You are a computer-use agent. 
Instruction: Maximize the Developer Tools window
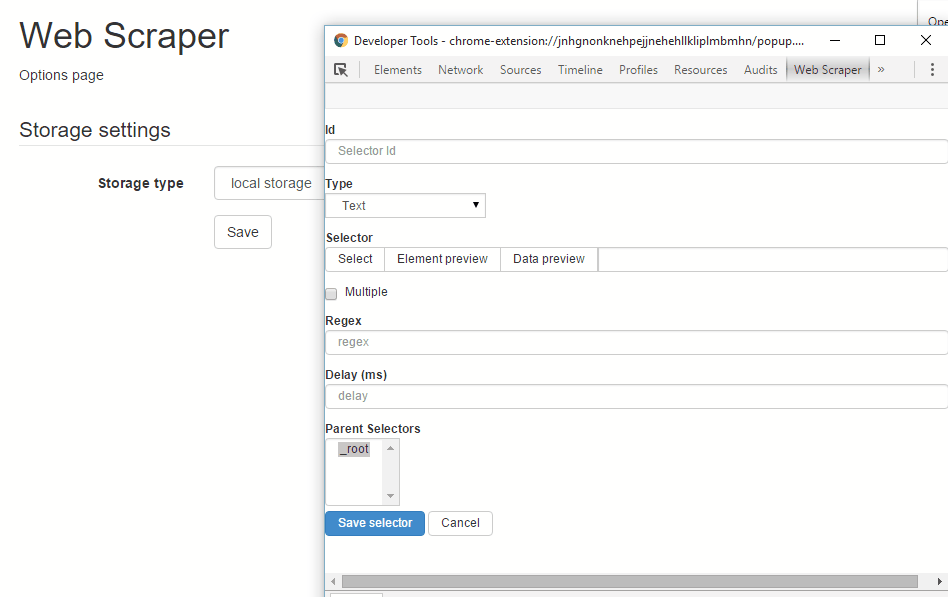click(880, 41)
